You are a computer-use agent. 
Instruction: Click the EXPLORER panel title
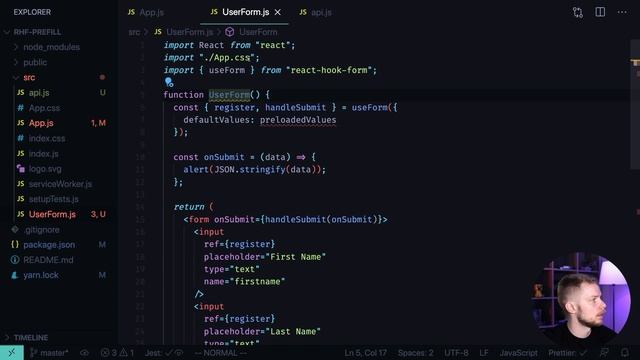32,12
